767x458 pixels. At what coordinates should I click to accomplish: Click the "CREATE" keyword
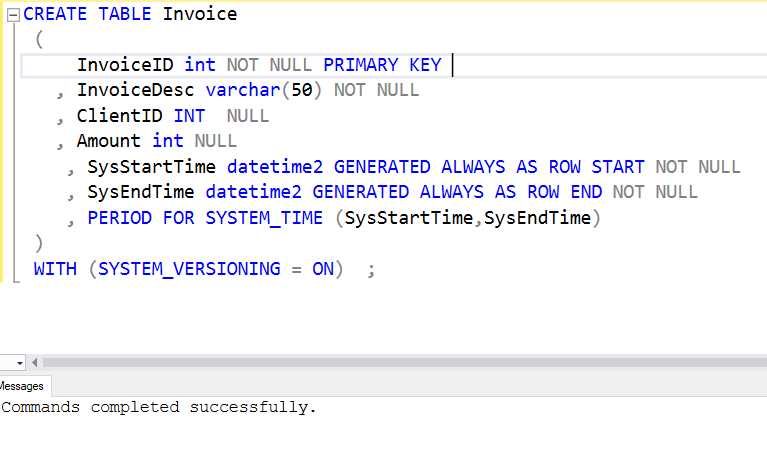click(55, 14)
